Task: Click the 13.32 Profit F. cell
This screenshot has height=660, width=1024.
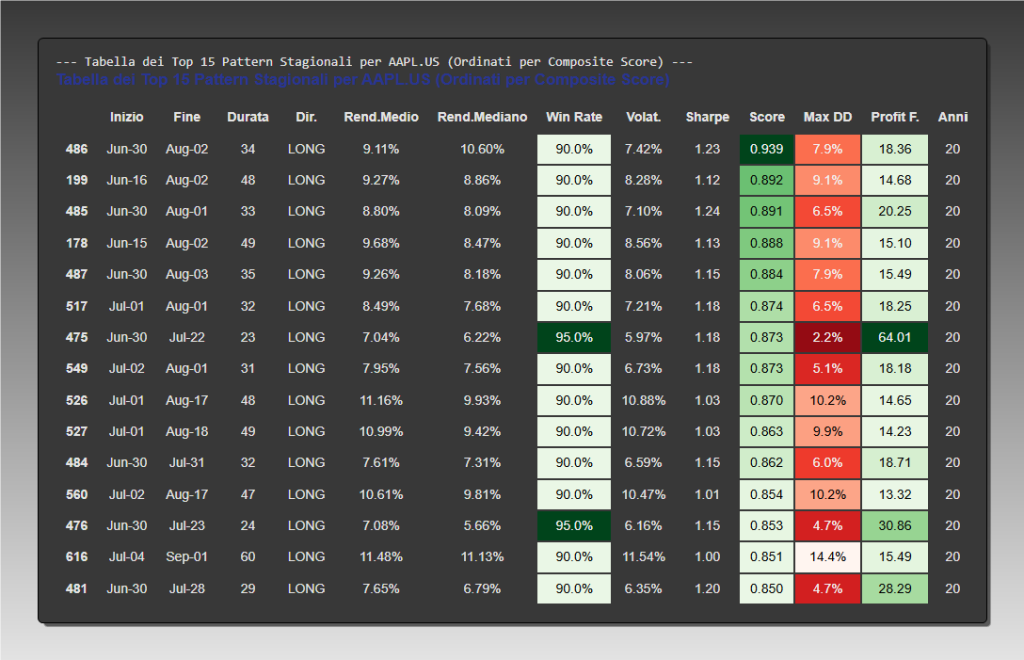Action: 895,494
